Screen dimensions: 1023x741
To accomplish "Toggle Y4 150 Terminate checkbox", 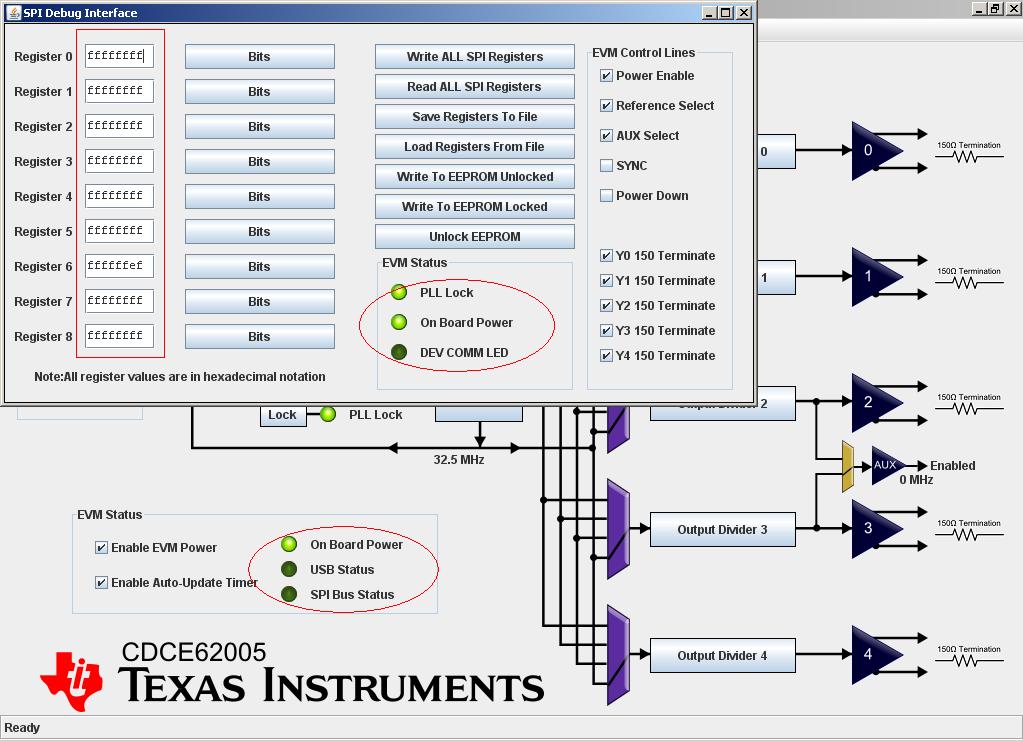I will tap(606, 355).
